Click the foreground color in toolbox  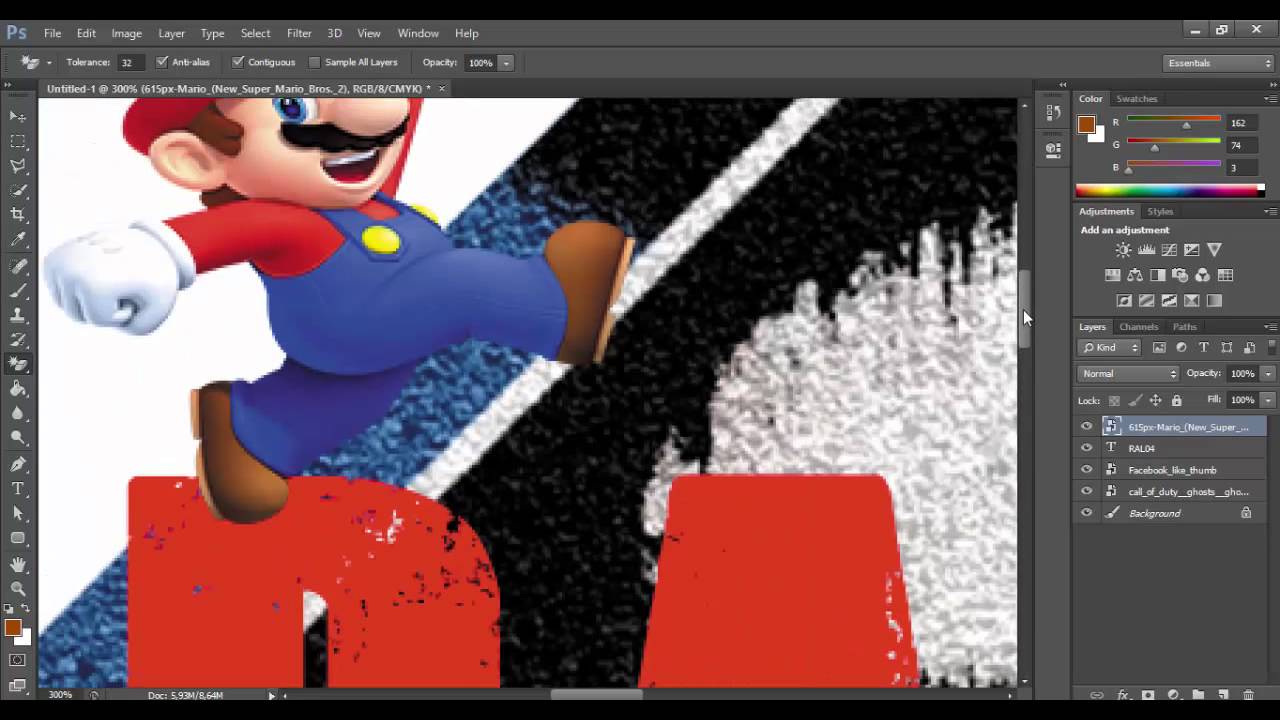click(13, 627)
